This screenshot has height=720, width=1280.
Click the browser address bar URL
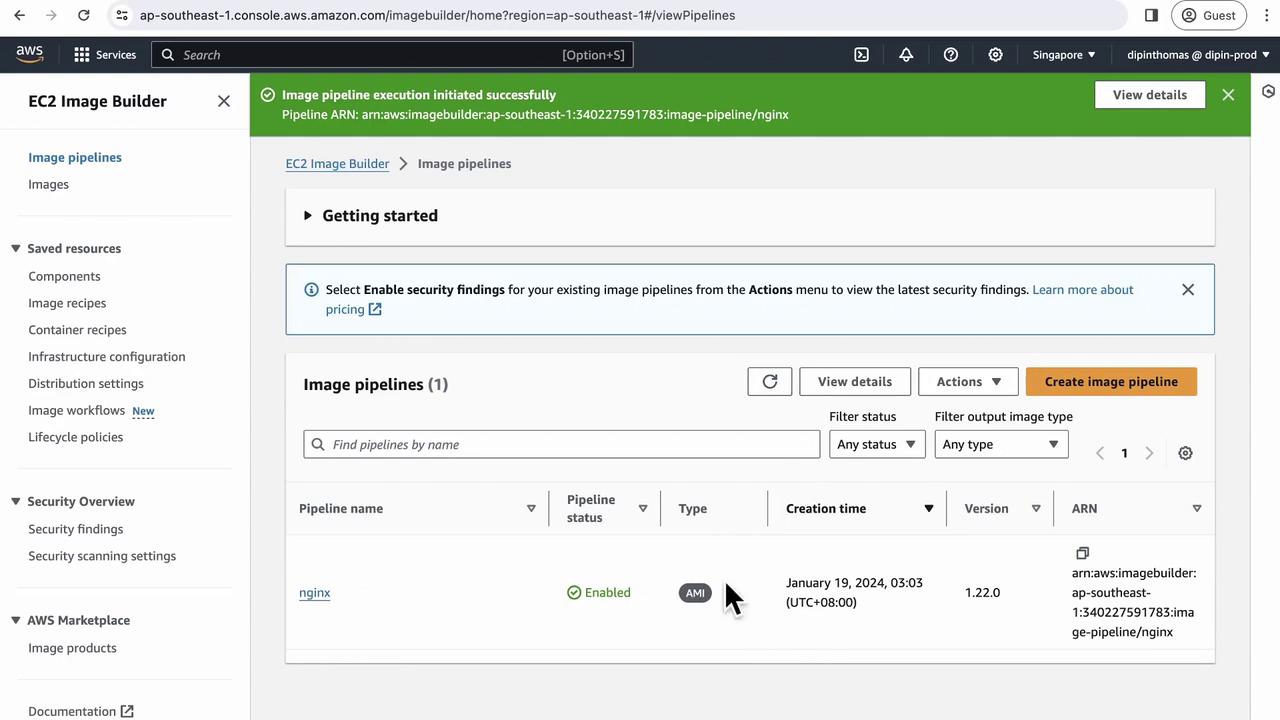pos(437,15)
